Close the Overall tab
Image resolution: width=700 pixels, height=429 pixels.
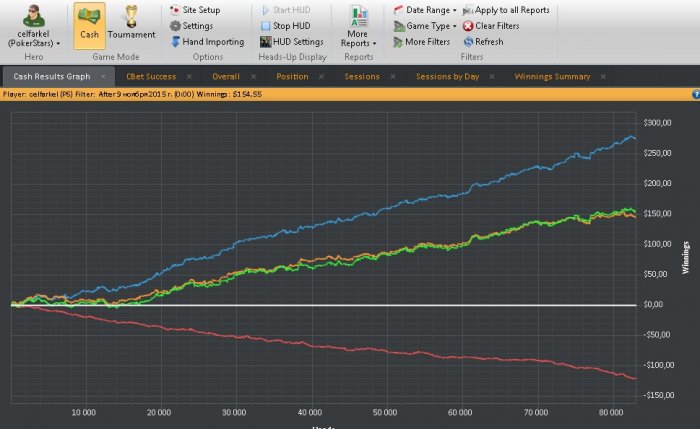point(254,77)
